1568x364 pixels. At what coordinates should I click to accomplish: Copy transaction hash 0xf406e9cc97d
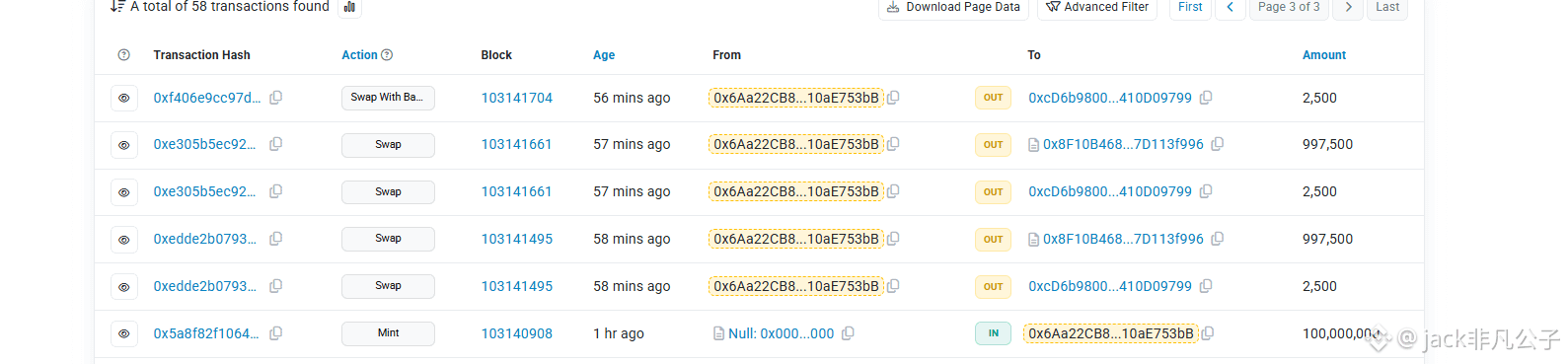276,98
